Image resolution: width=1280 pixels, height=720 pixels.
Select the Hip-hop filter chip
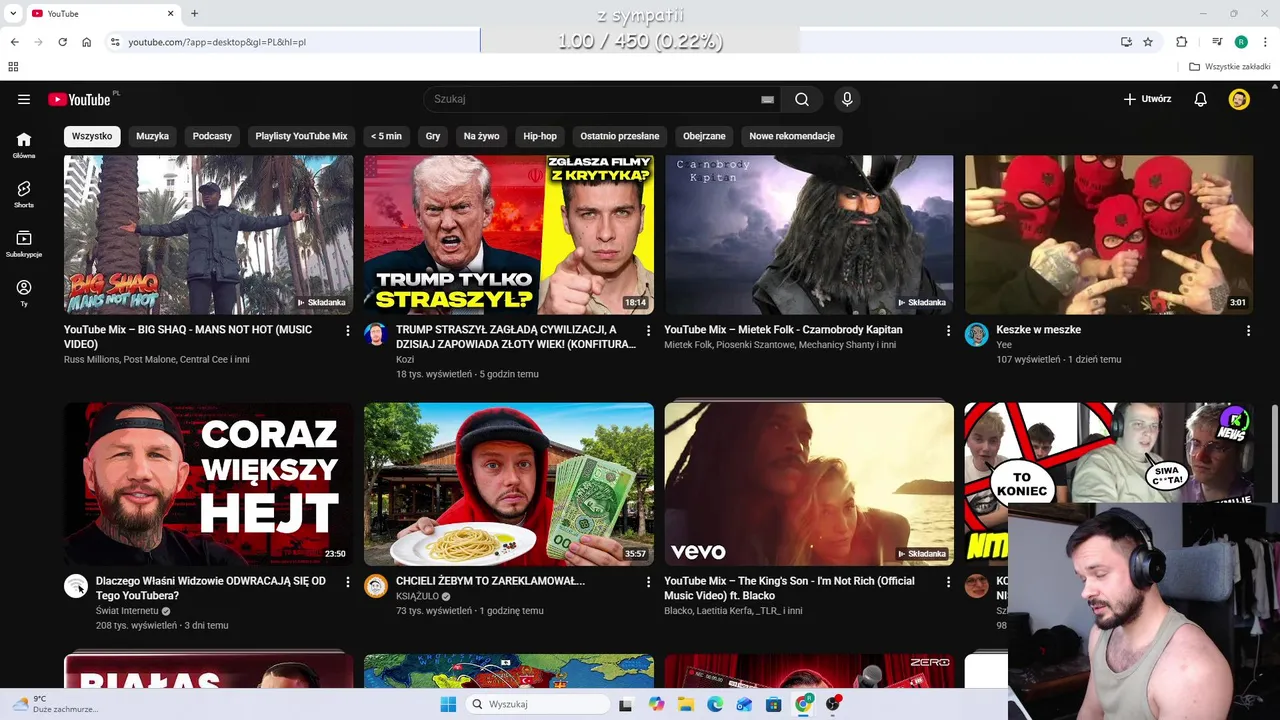[540, 136]
